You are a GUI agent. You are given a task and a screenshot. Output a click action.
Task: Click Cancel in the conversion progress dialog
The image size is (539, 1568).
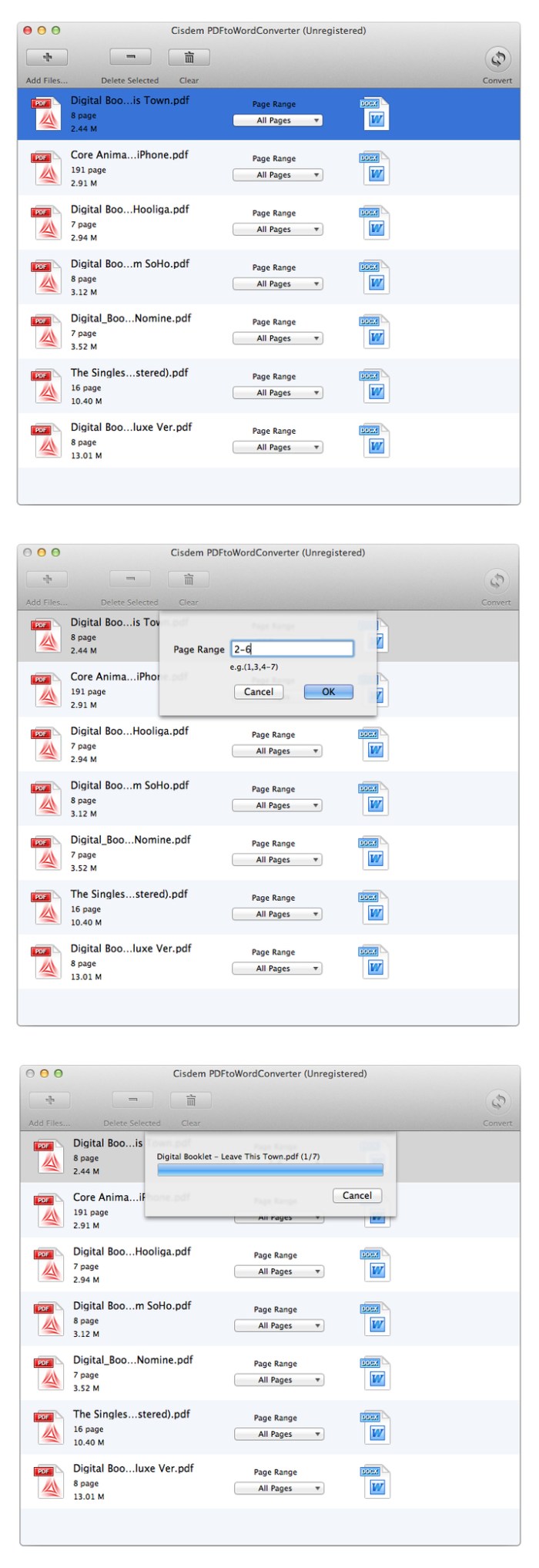[x=357, y=1196]
